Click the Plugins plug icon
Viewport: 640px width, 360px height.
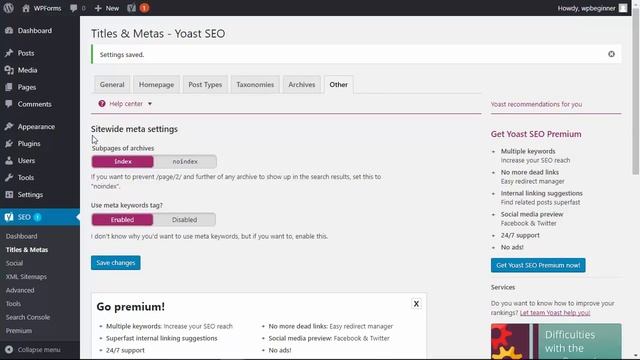click(9, 144)
